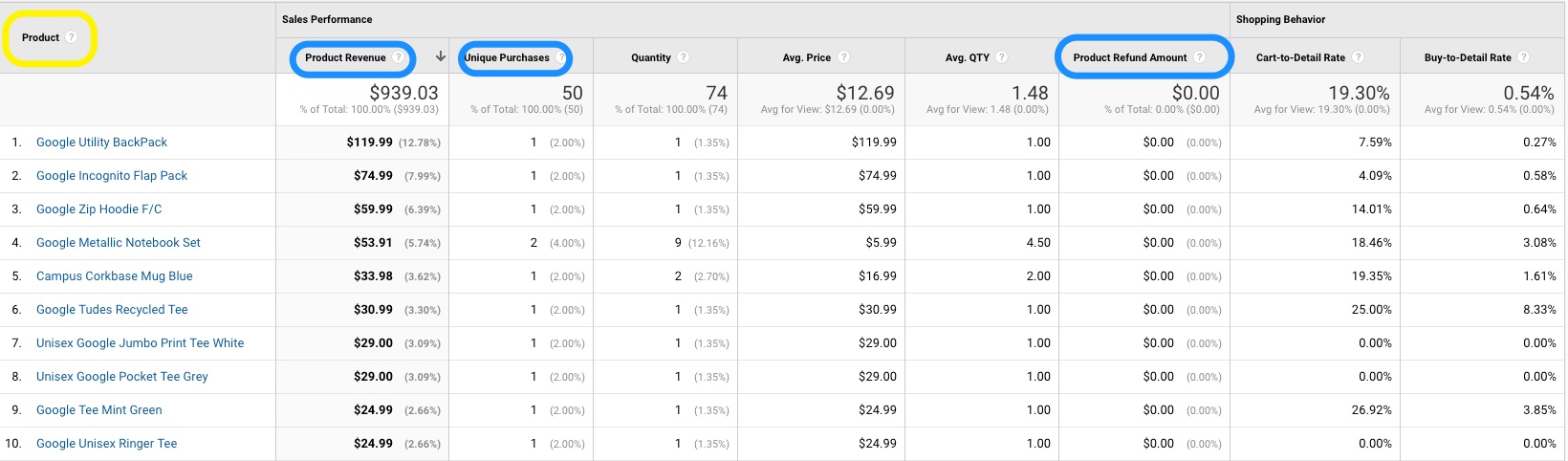This screenshot has width=1568, height=461.
Task: Open help icon beside Quantity header
Action: [683, 57]
